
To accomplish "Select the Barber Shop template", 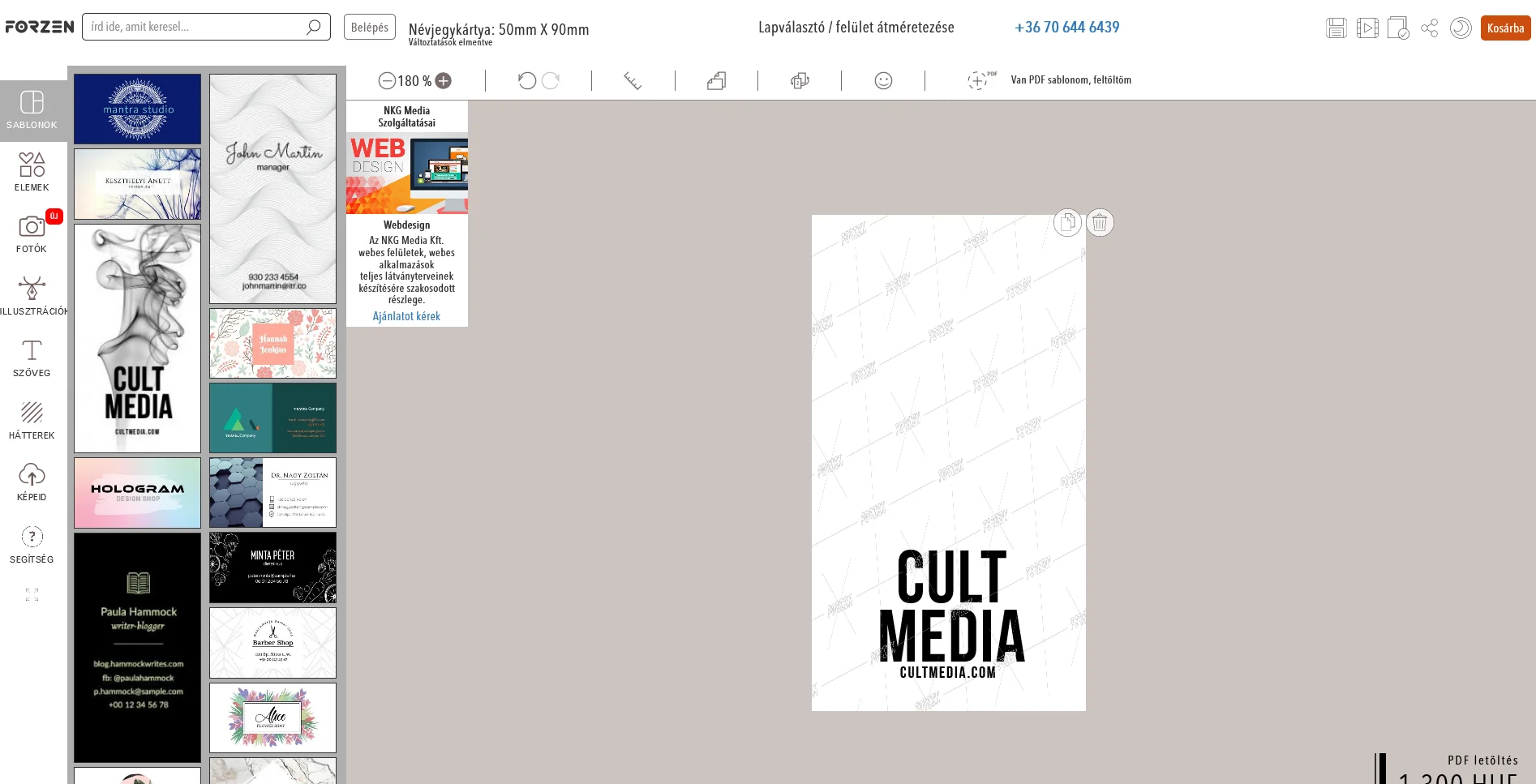I will coord(272,643).
